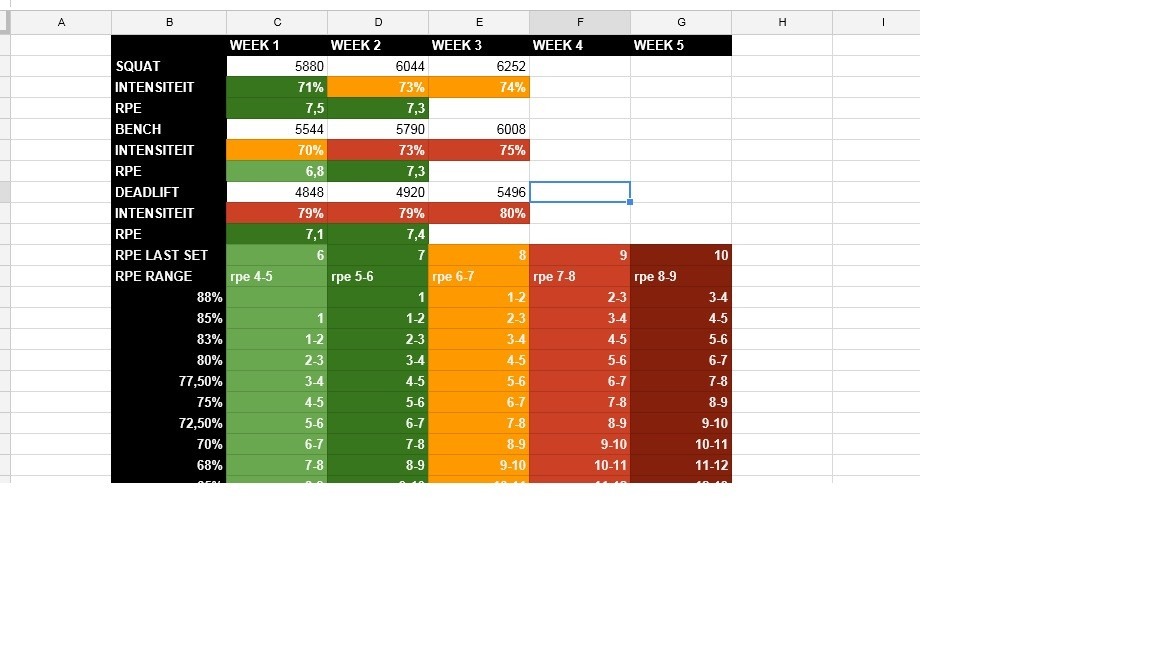Image resolution: width=1152 pixels, height=648 pixels.
Task: Select the 88% row label
Action: [x=168, y=297]
